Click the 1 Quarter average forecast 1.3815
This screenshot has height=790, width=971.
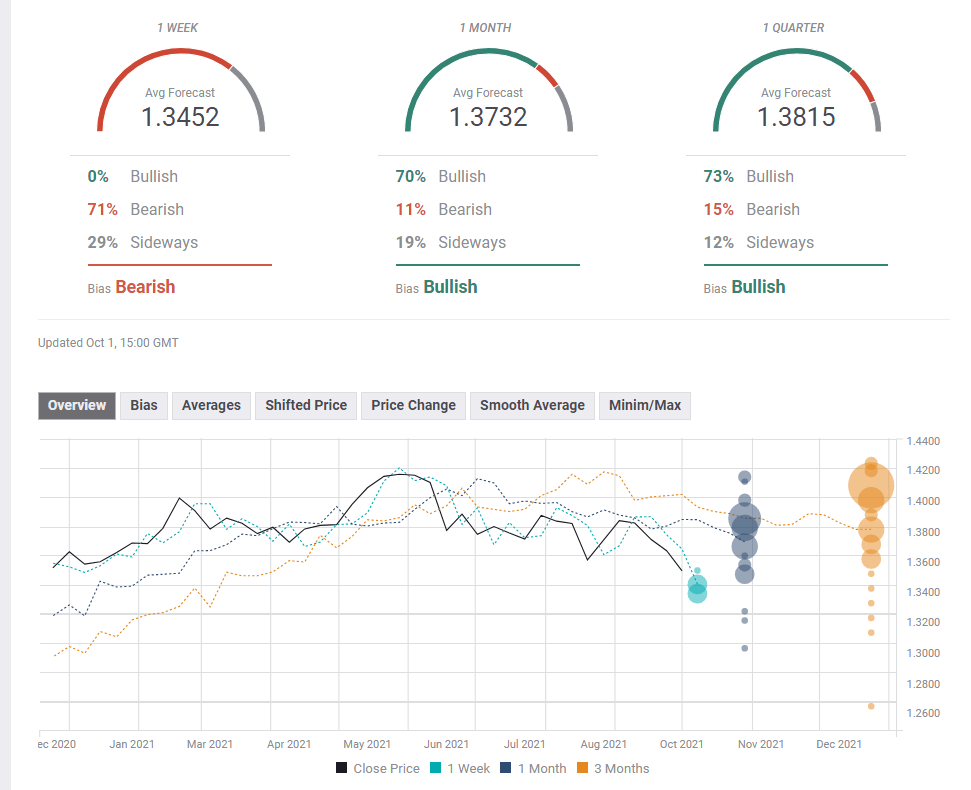(x=796, y=117)
